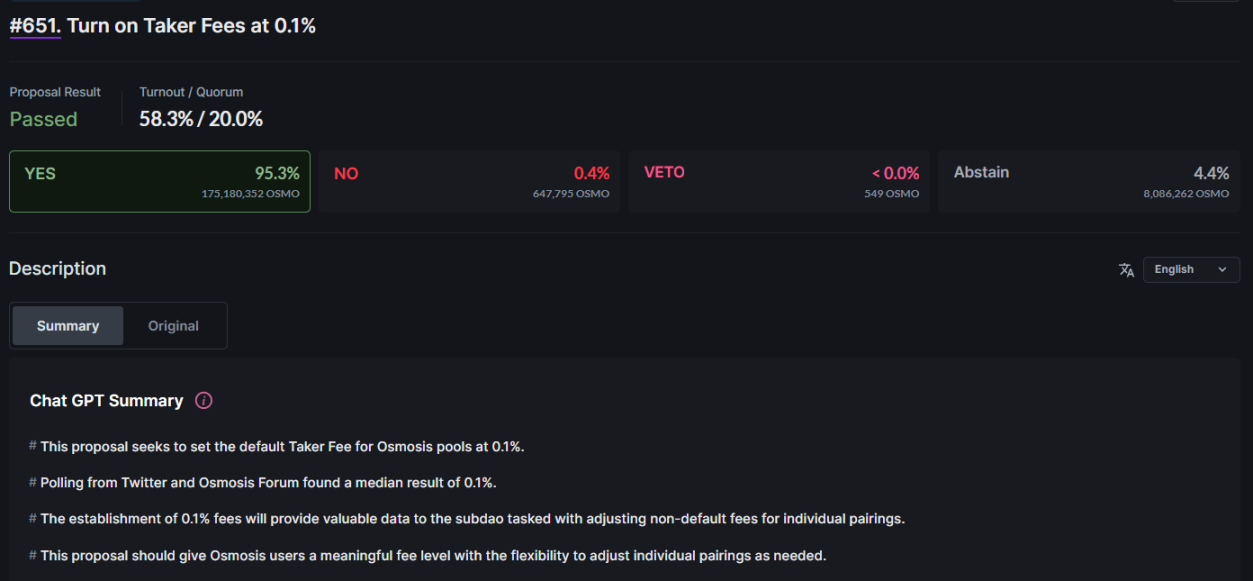The height and width of the screenshot is (581, 1253).
Task: Click the summary line mentioning the subdao
Action: 472,519
